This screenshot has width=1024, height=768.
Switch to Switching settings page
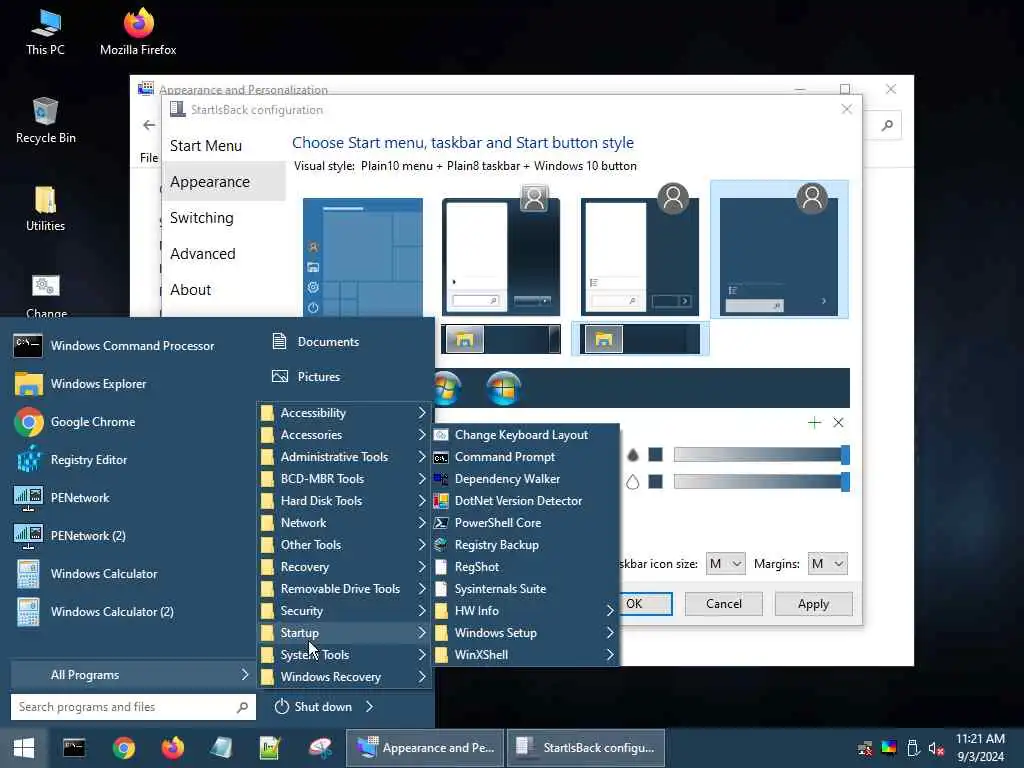pyautogui.click(x=201, y=217)
